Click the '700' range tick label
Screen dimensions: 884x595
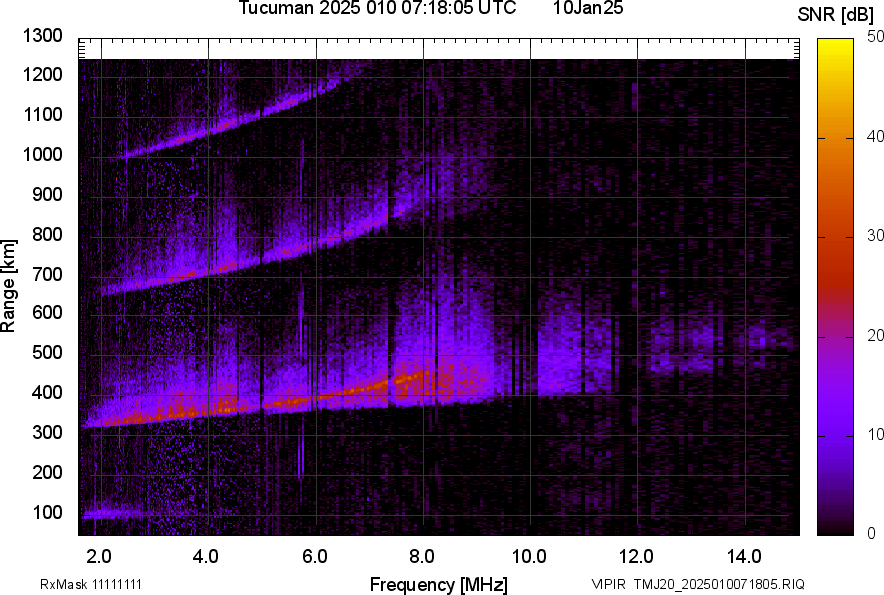click(x=50, y=274)
